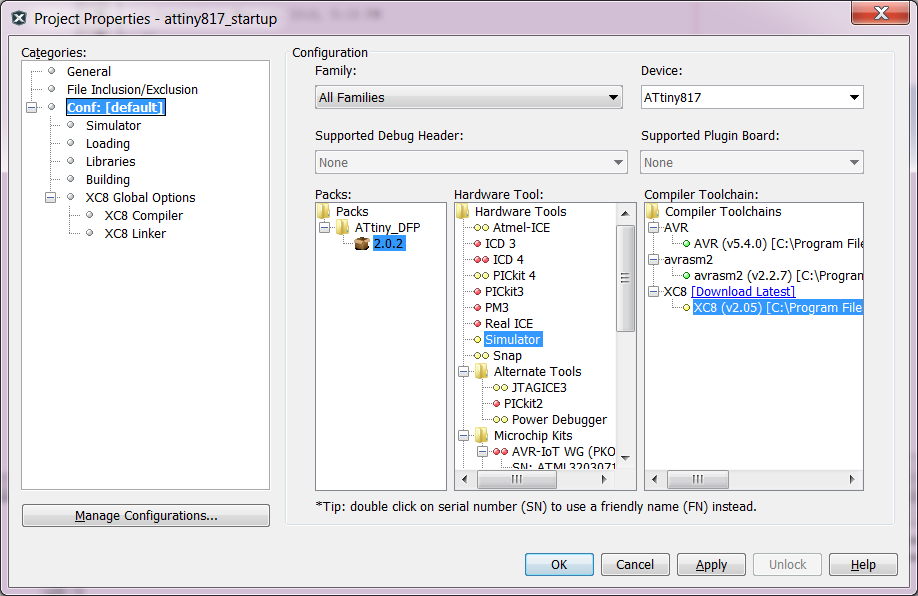Collapse the AVR-IoT WG kit node
Viewport: 918px width, 596px height.
coord(482,451)
